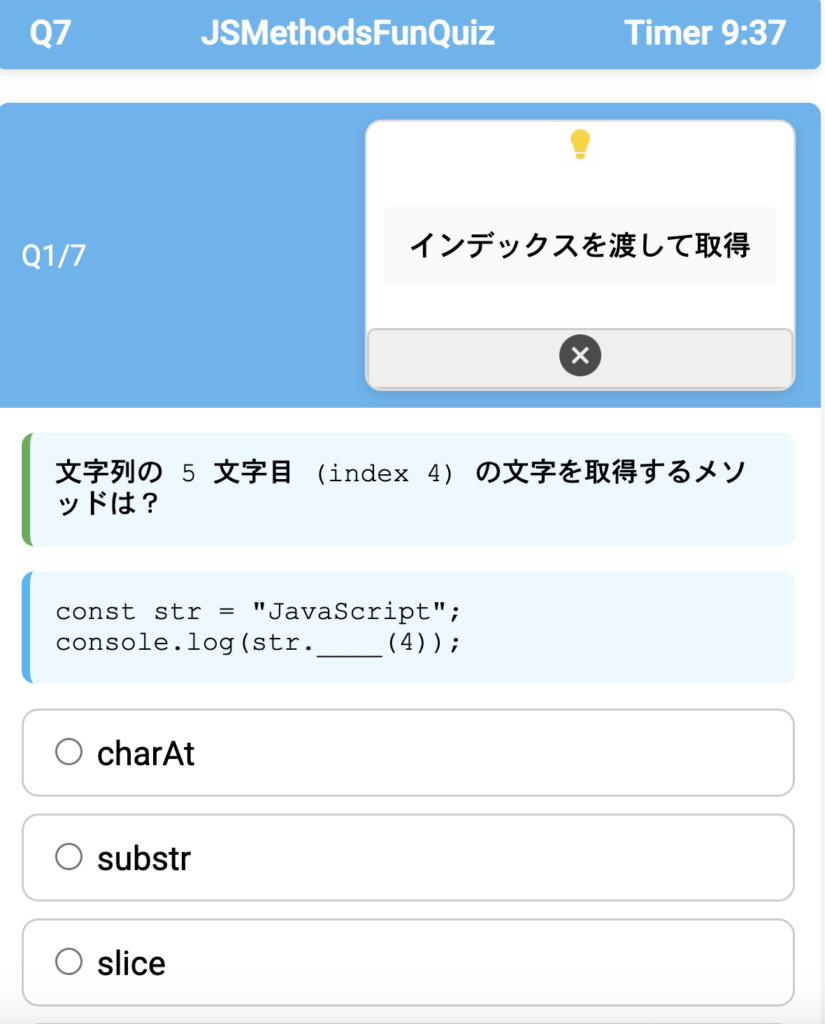This screenshot has width=825, height=1024.
Task: Click the green accent bar beside the question
Action: coord(27,489)
